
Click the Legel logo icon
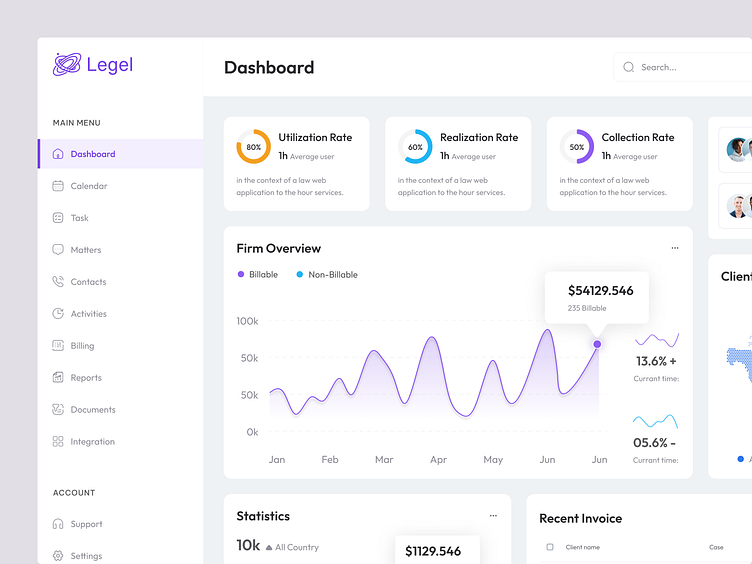[x=67, y=65]
